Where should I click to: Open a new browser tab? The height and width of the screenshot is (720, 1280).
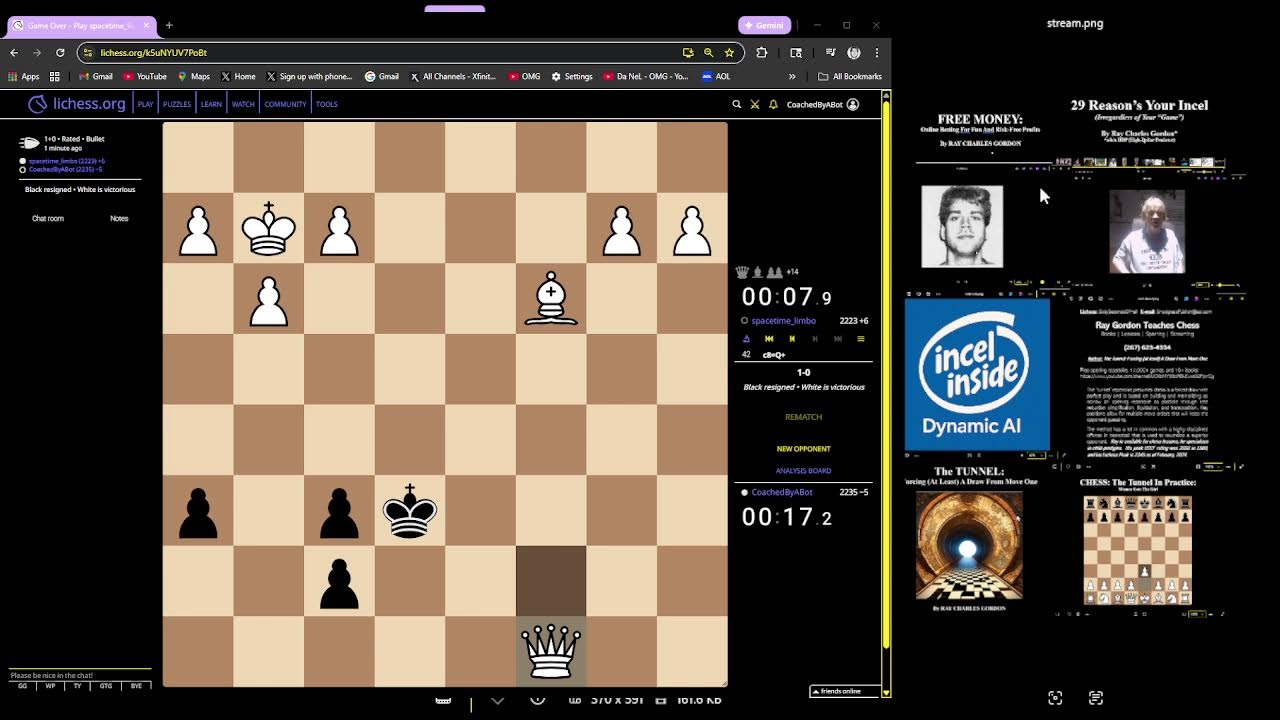click(x=169, y=25)
